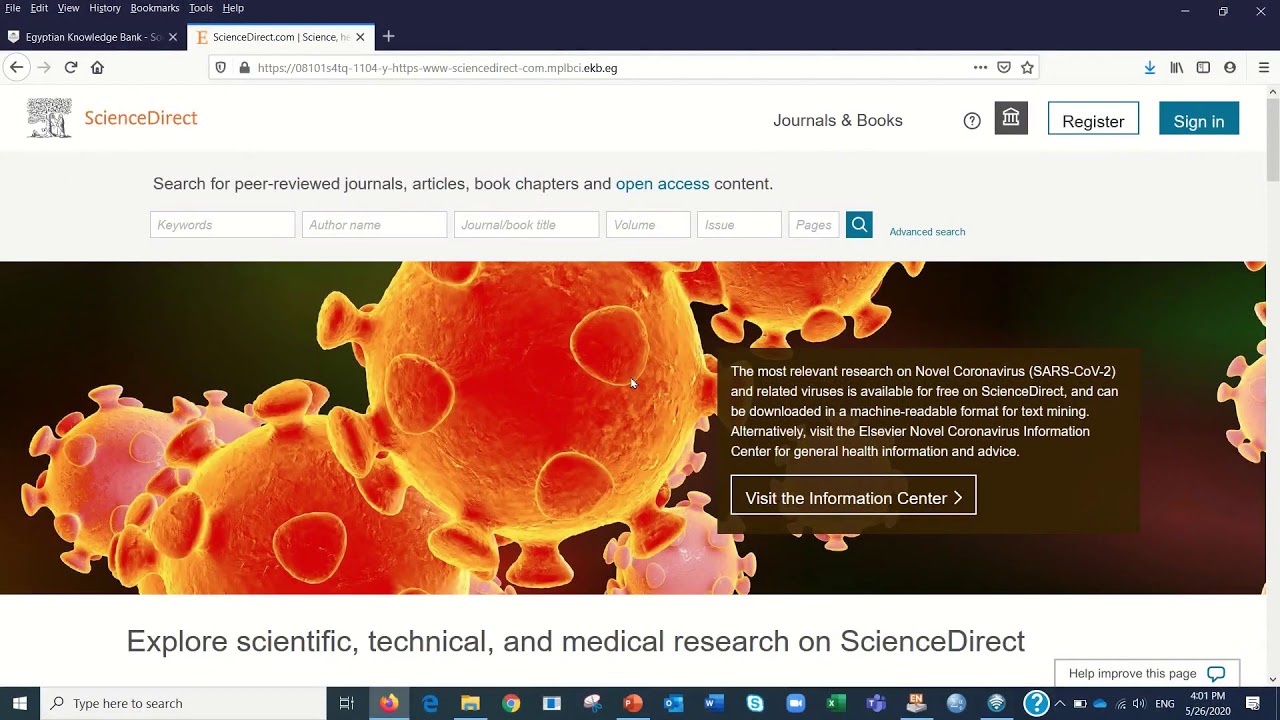The height and width of the screenshot is (720, 1280).
Task: Click into Issue field
Action: 739,225
